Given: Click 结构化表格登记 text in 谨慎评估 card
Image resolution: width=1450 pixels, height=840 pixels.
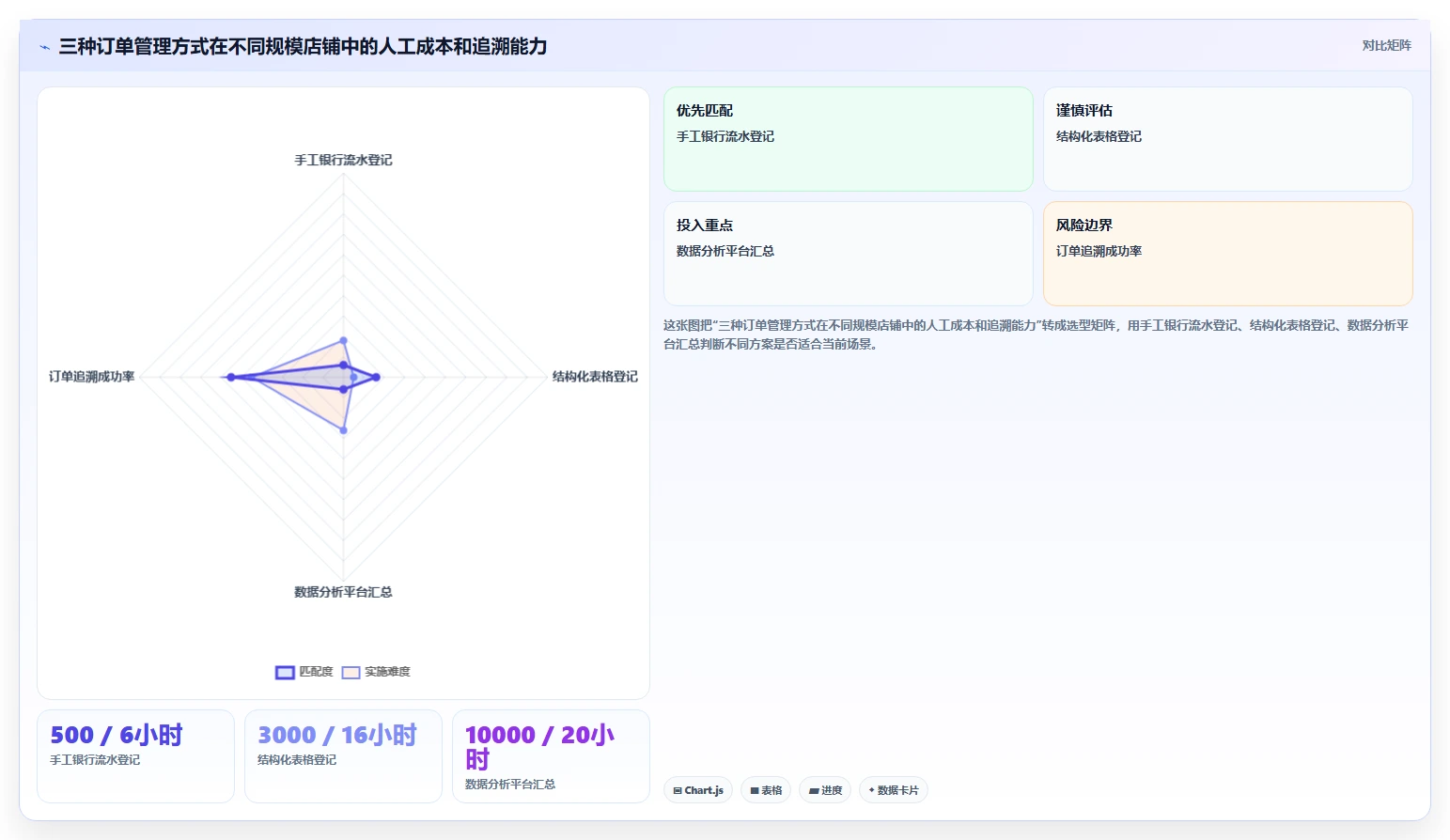Looking at the screenshot, I should point(1099,137).
